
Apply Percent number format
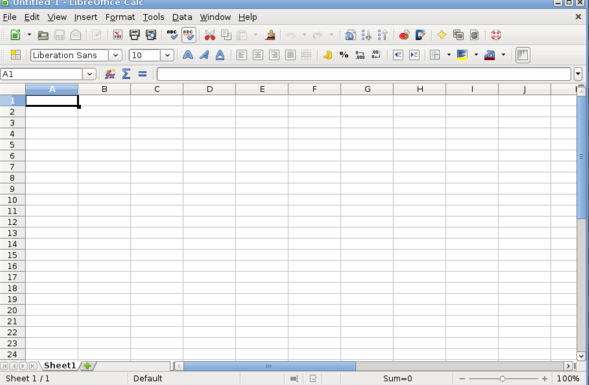344,55
